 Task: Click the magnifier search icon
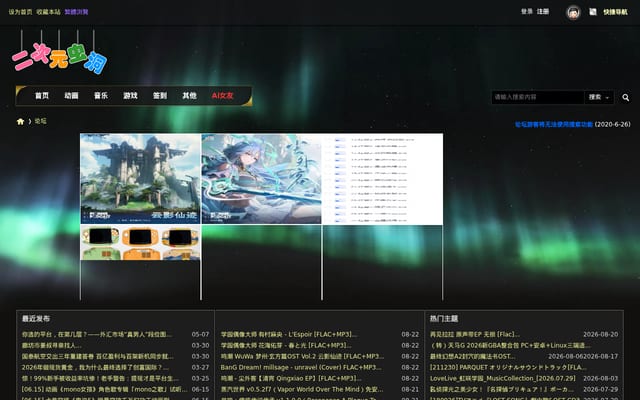[x=625, y=98]
